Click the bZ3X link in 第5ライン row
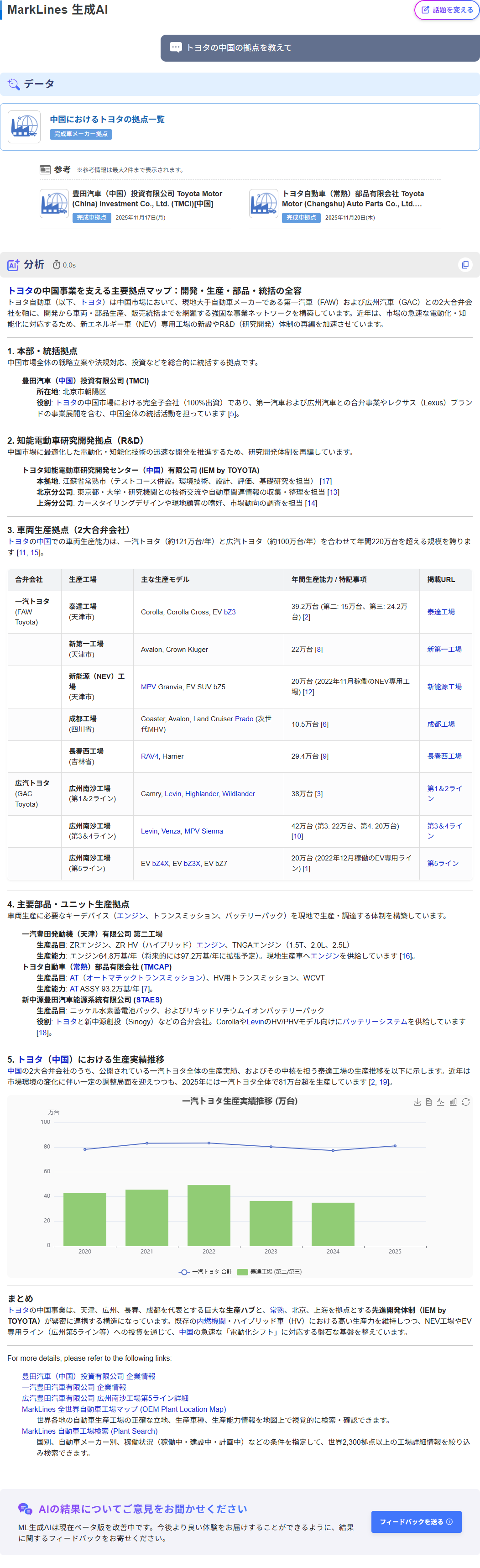 (x=192, y=863)
